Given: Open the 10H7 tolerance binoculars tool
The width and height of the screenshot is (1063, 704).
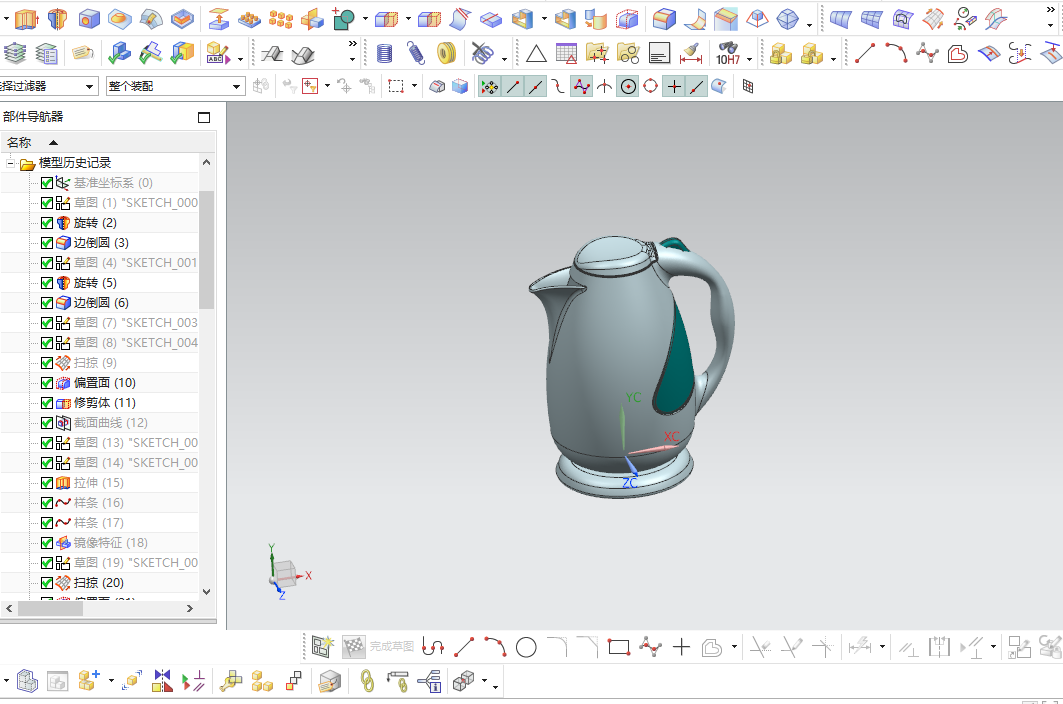Looking at the screenshot, I should 727,53.
